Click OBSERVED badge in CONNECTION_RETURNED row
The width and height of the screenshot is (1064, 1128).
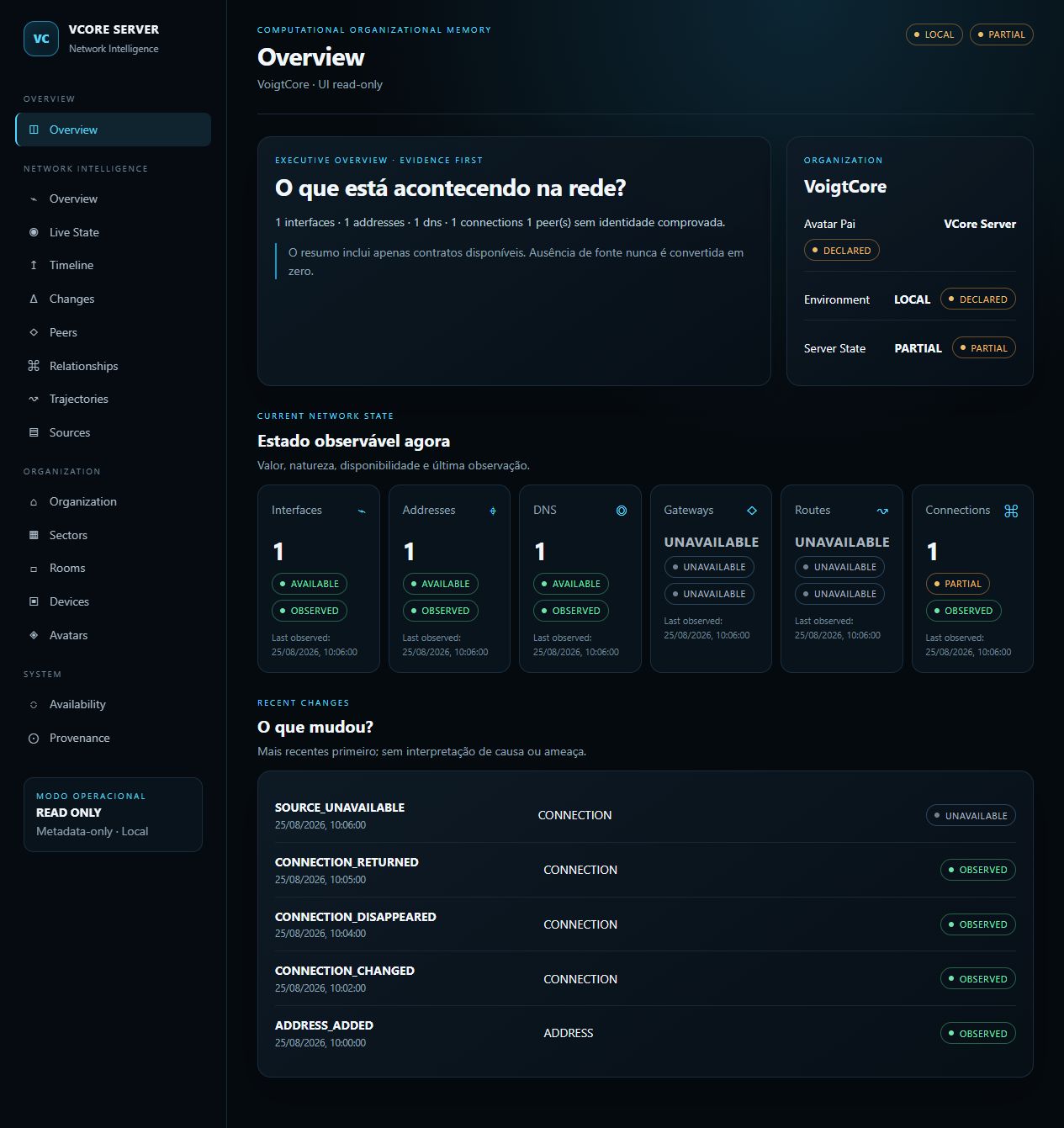(x=977, y=870)
